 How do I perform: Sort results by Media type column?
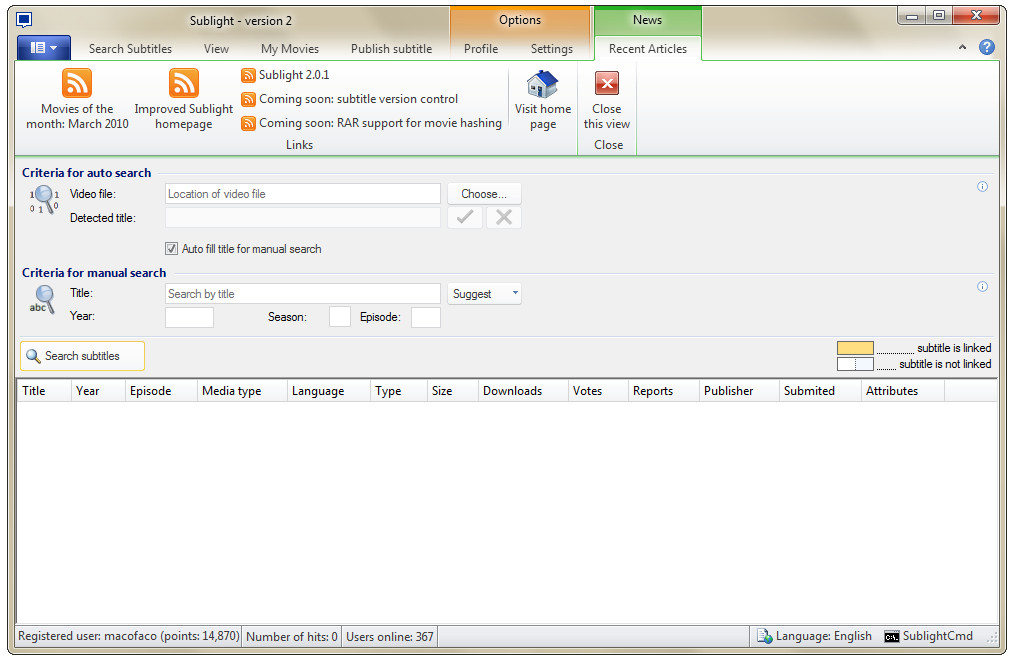(x=242, y=391)
